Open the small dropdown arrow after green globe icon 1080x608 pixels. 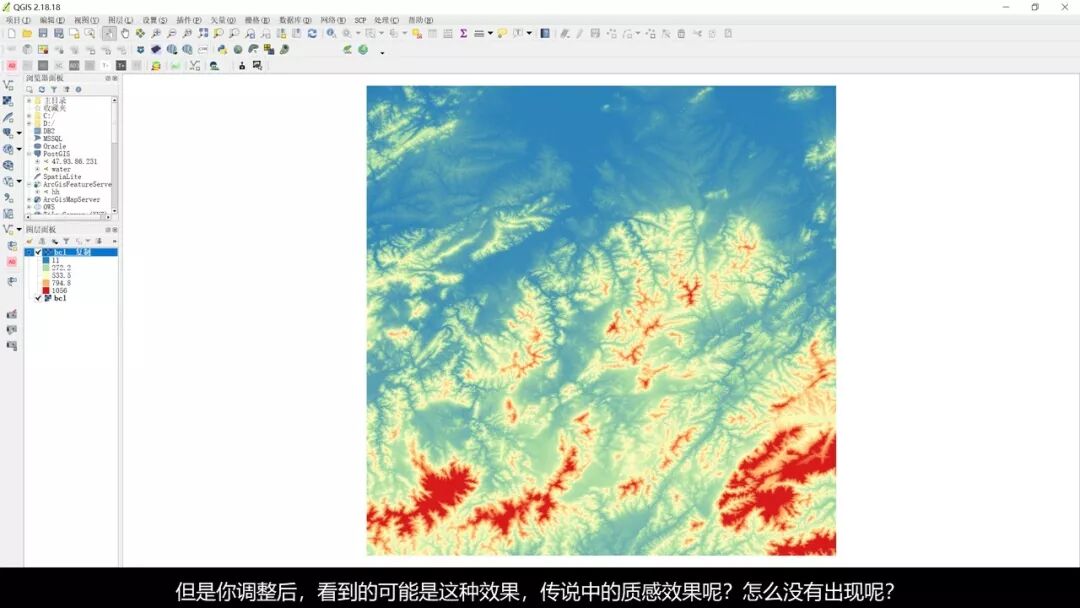click(382, 53)
